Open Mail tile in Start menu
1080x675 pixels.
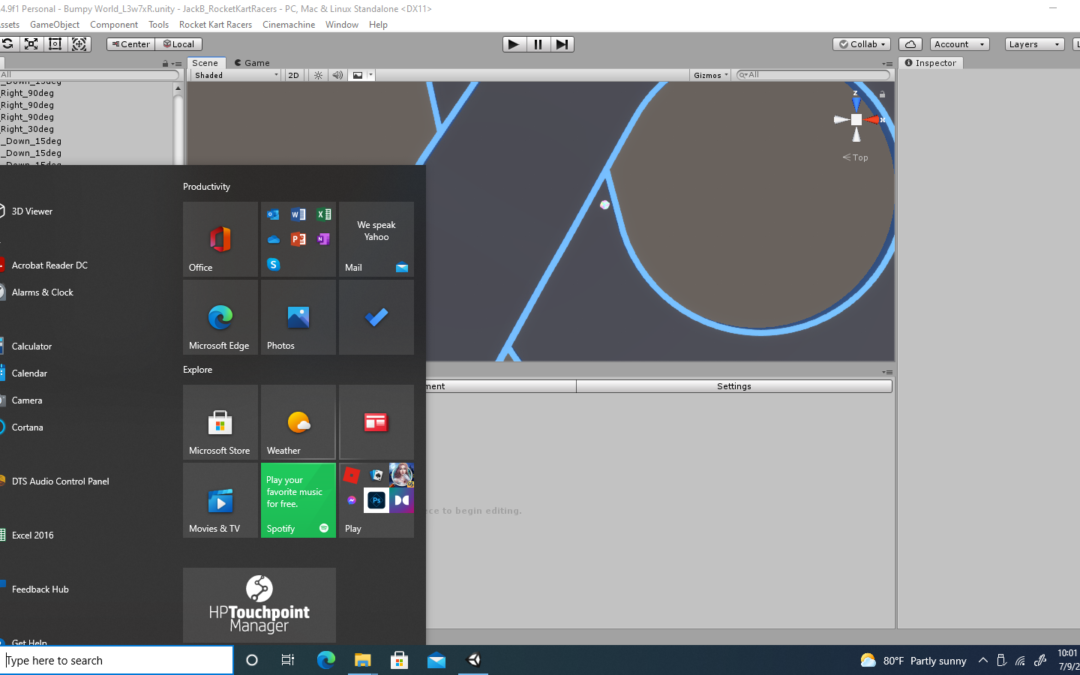(376, 239)
